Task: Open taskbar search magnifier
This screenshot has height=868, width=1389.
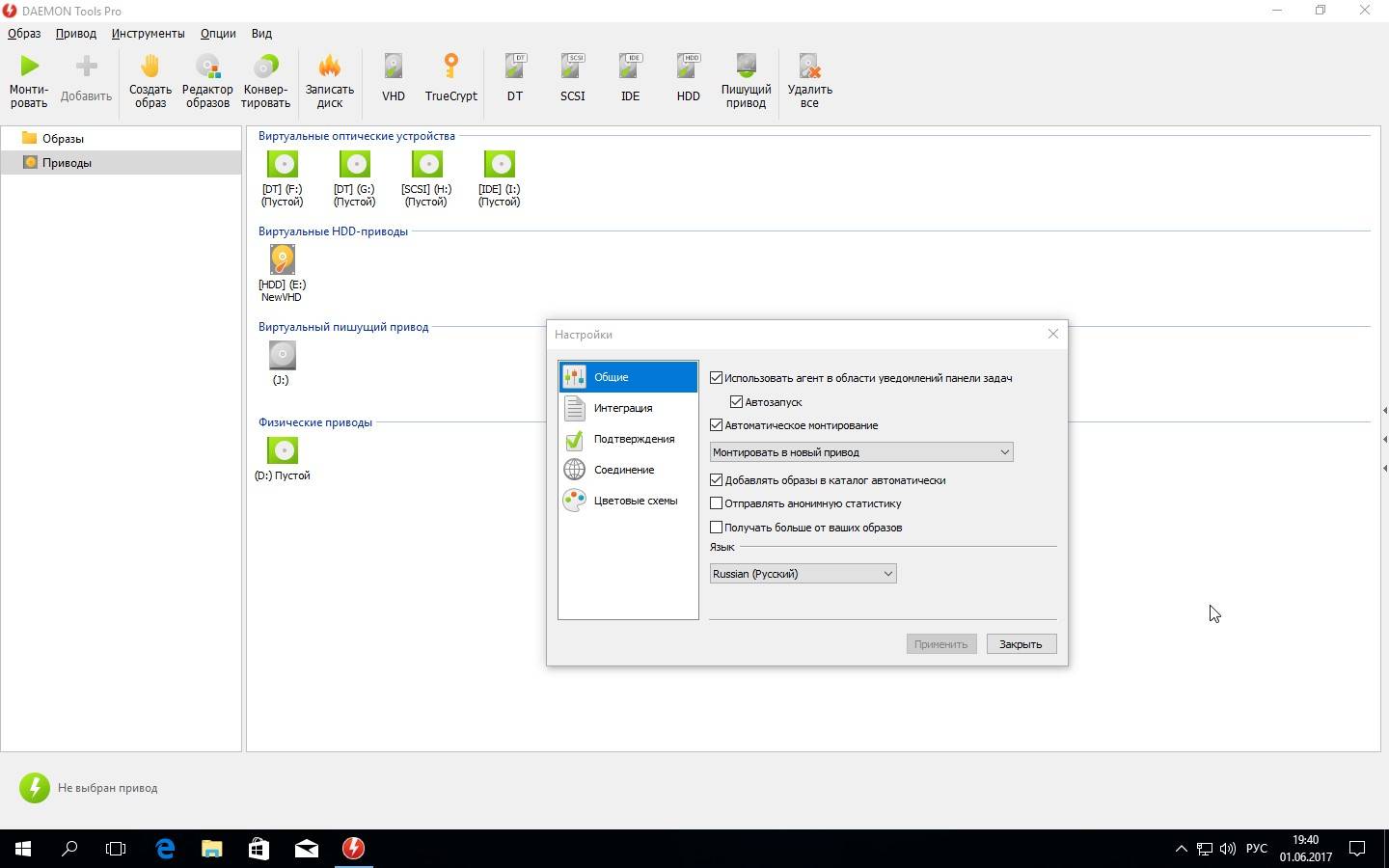Action: [69, 849]
